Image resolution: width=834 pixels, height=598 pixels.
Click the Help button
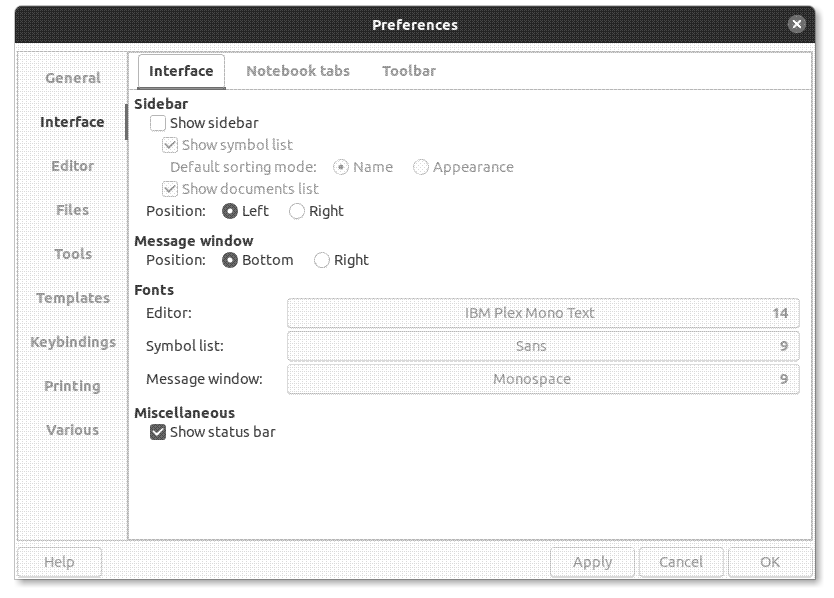tap(59, 562)
